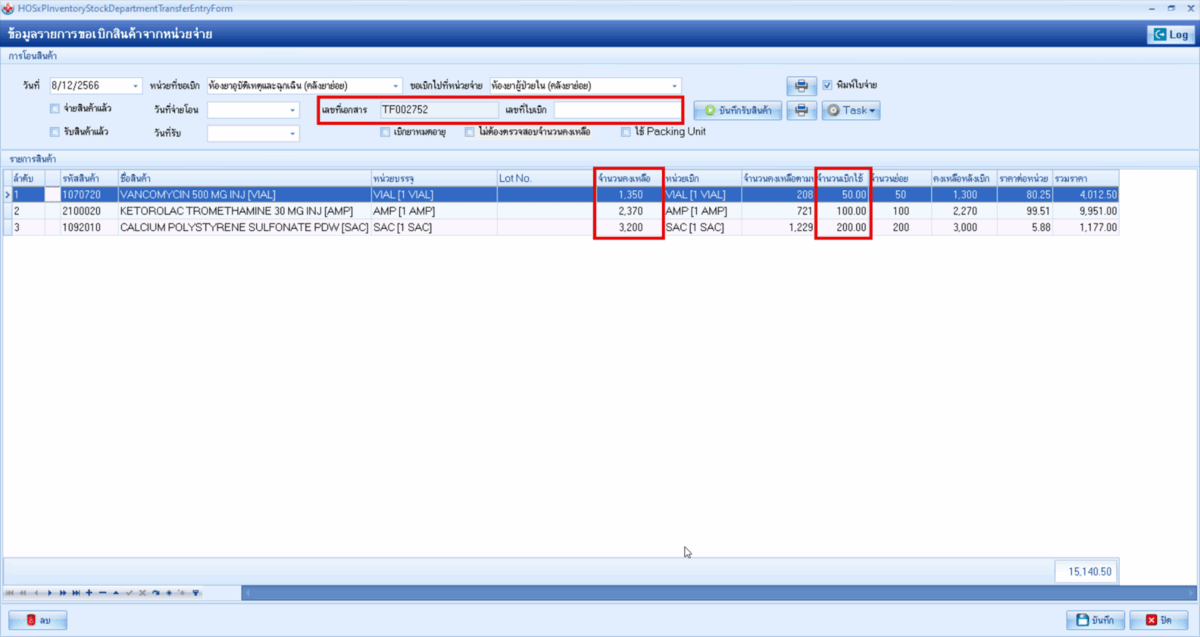Click the printer button left of Task

coord(801,110)
